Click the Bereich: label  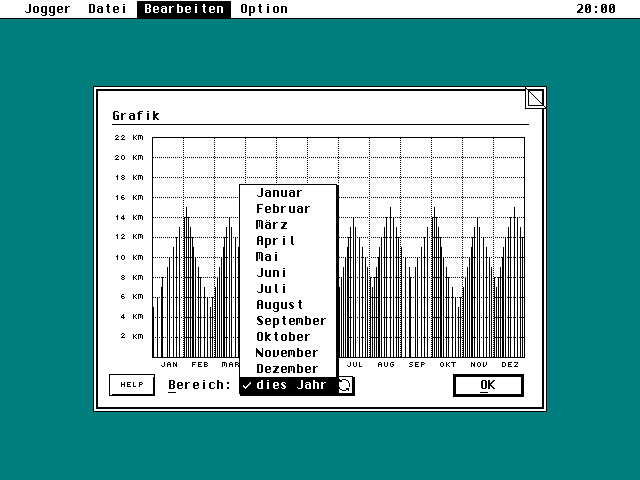(x=200, y=385)
